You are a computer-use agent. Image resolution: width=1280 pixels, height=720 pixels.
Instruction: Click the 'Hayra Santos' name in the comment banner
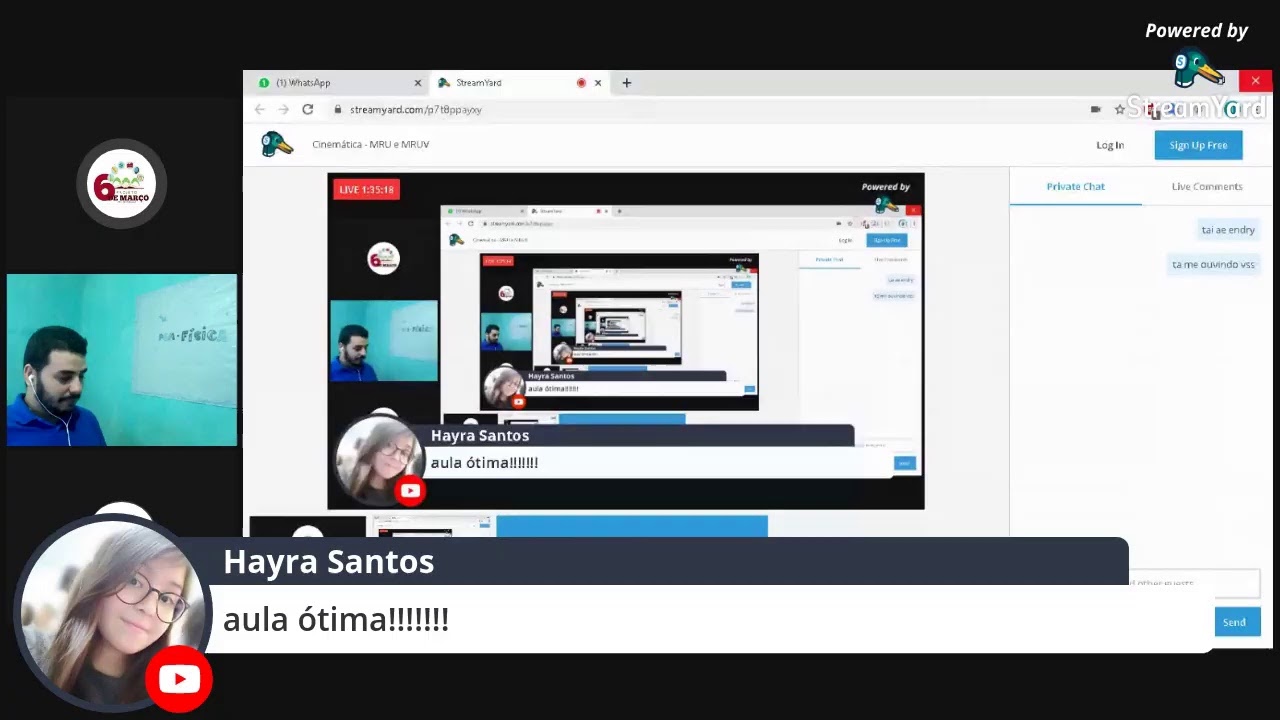pyautogui.click(x=328, y=562)
